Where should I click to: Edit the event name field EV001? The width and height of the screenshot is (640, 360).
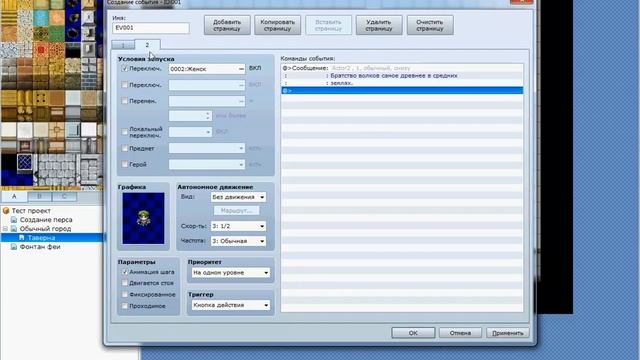click(151, 28)
